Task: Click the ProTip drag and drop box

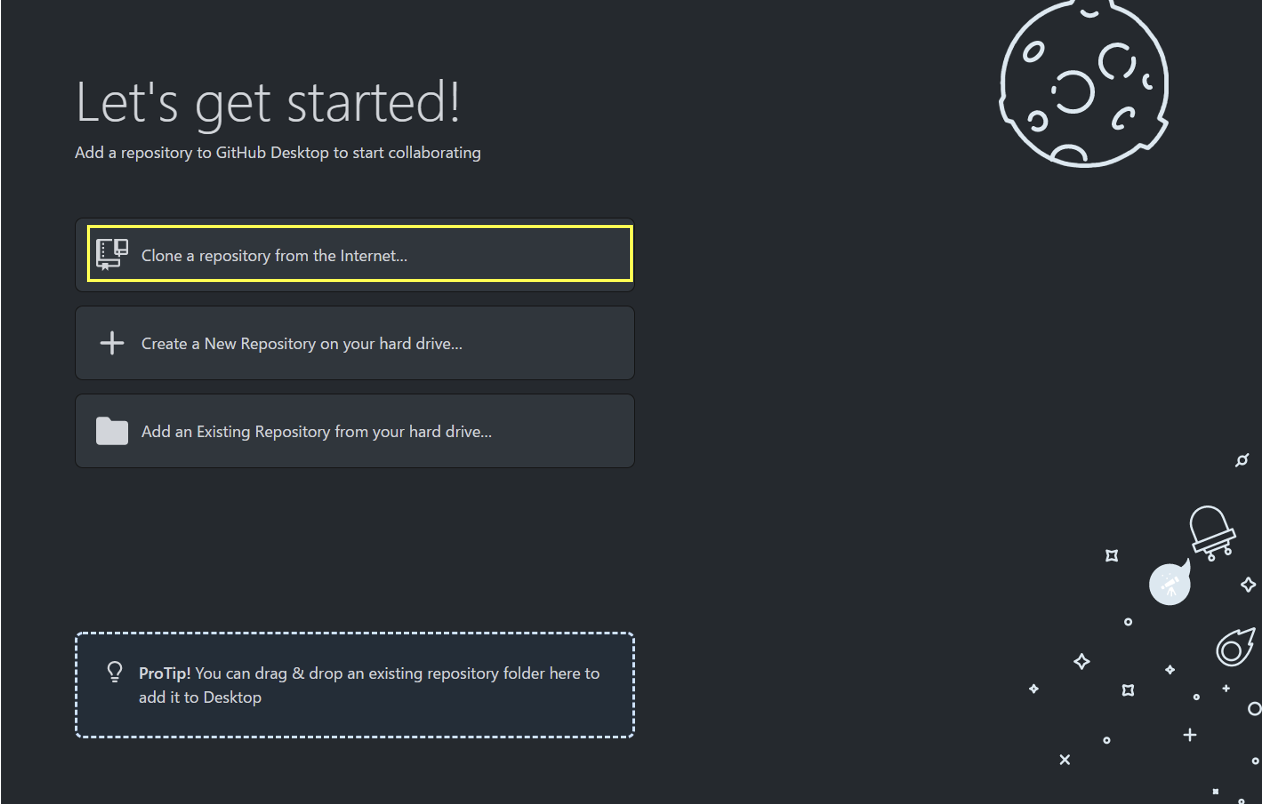Action: click(355, 685)
